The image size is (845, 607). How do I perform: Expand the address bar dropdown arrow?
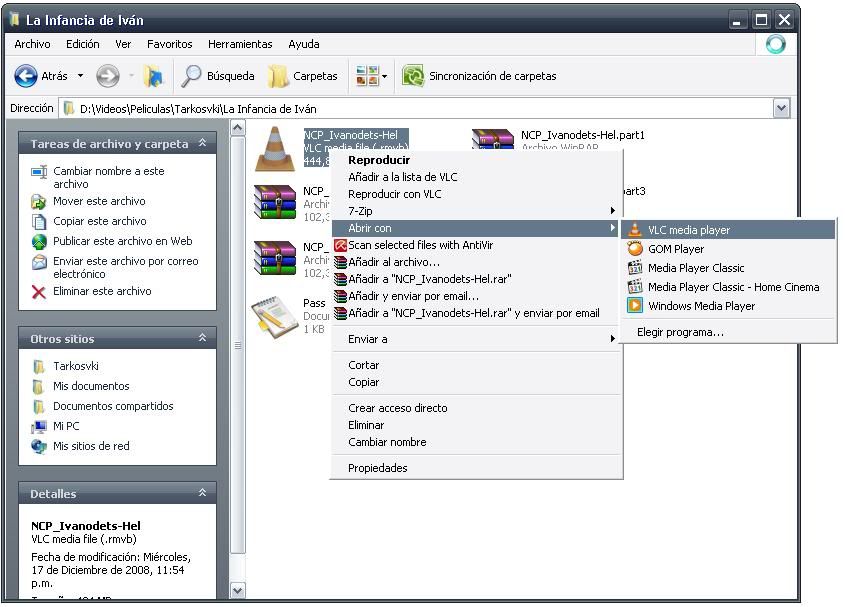781,108
